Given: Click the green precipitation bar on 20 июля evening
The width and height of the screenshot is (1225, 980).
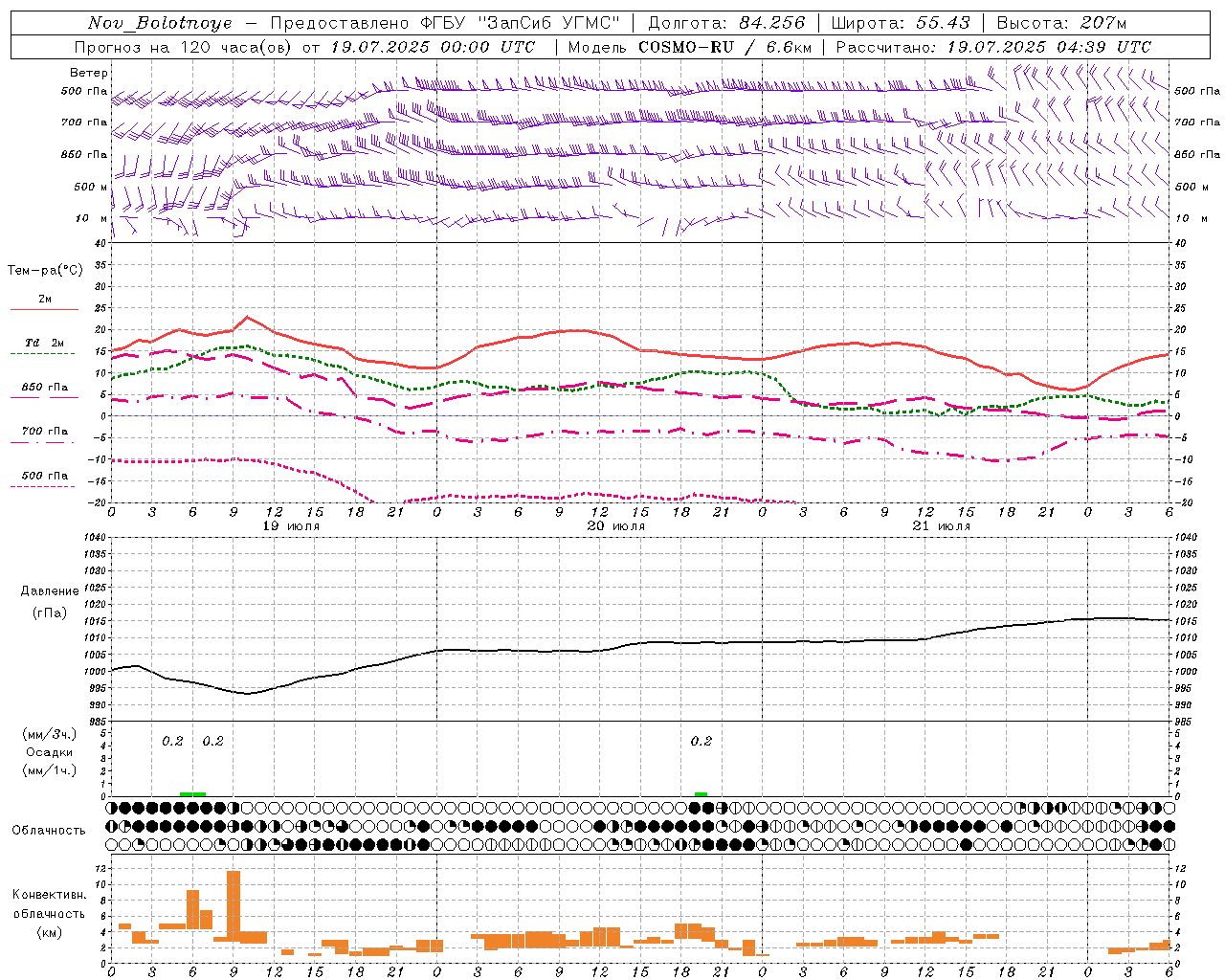Looking at the screenshot, I should [x=701, y=794].
